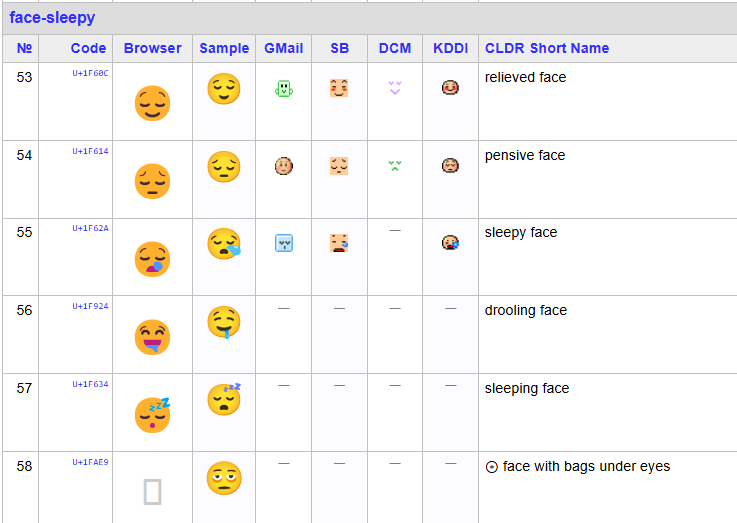Image resolution: width=737 pixels, height=523 pixels.
Task: Click the face-sleepy section heading link
Action: click(52, 17)
